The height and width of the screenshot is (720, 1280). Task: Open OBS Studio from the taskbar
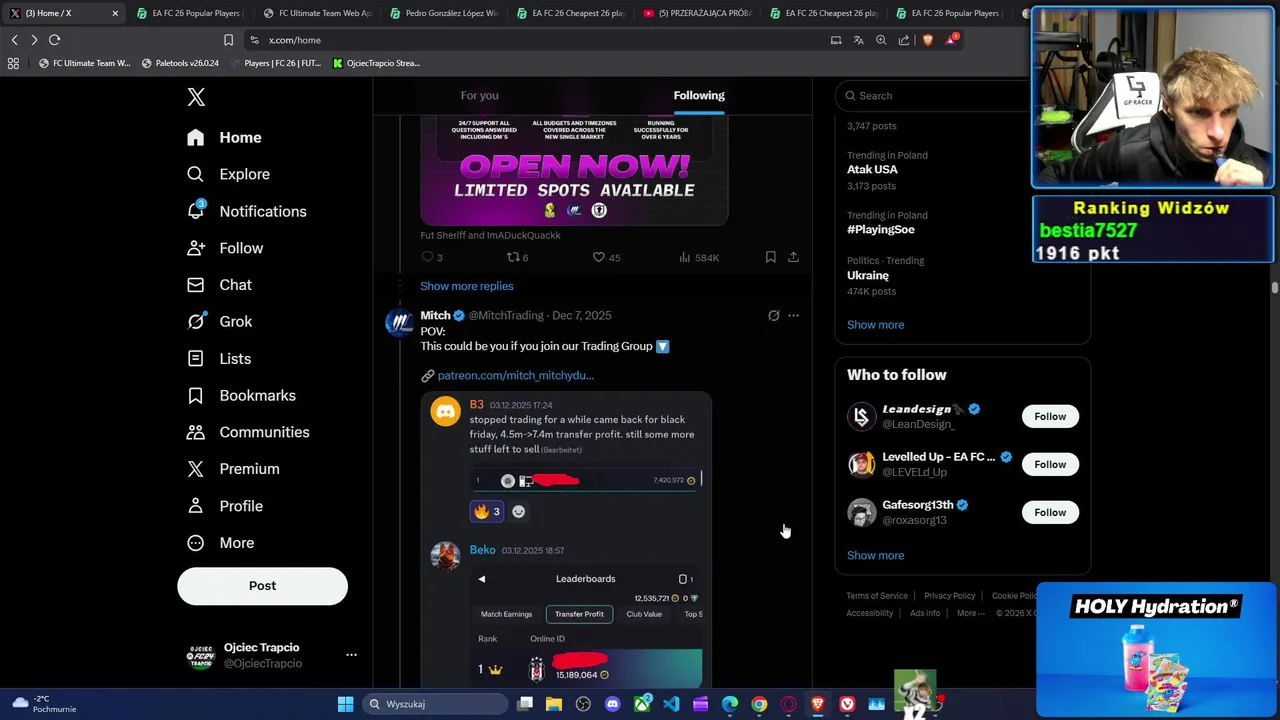583,704
